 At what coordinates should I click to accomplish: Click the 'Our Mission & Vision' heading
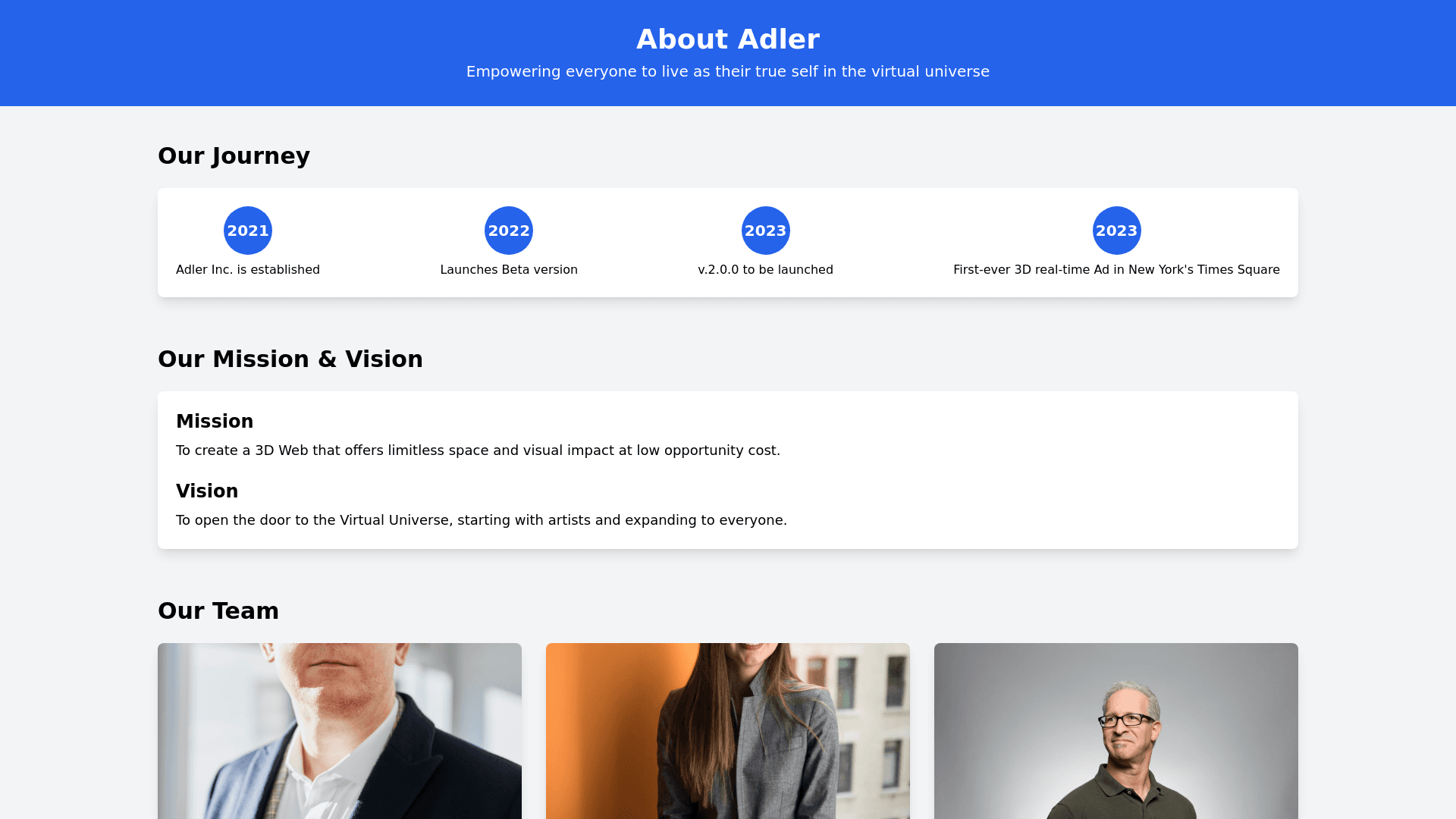(290, 359)
